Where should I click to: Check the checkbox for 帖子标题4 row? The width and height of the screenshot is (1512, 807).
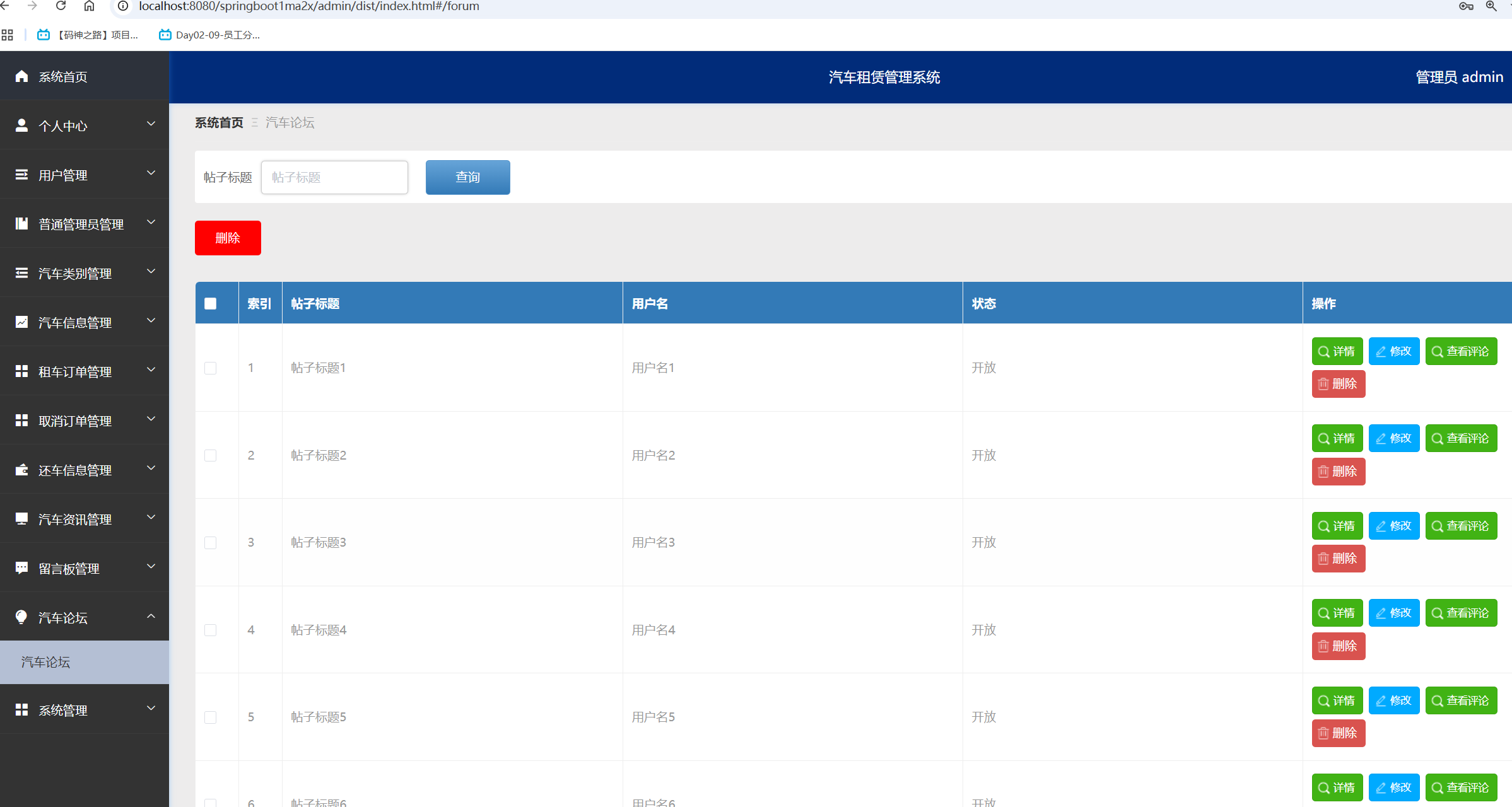click(211, 630)
